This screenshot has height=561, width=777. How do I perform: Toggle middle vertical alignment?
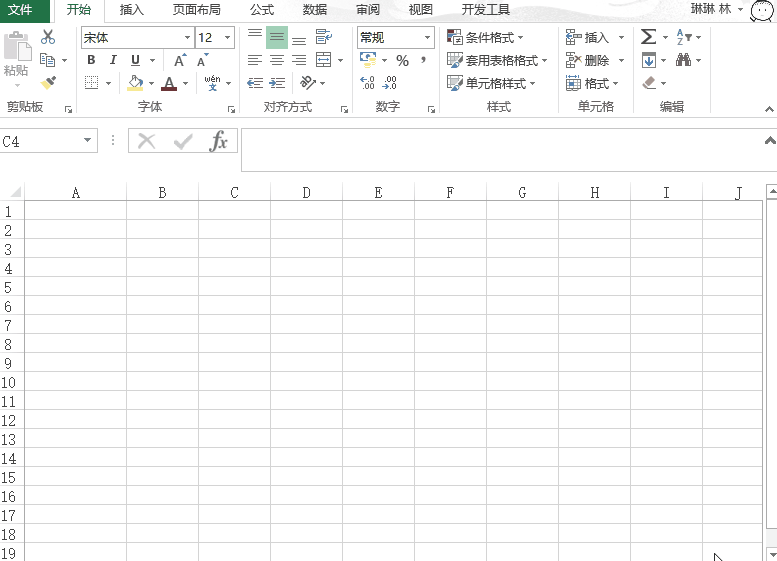pos(277,37)
